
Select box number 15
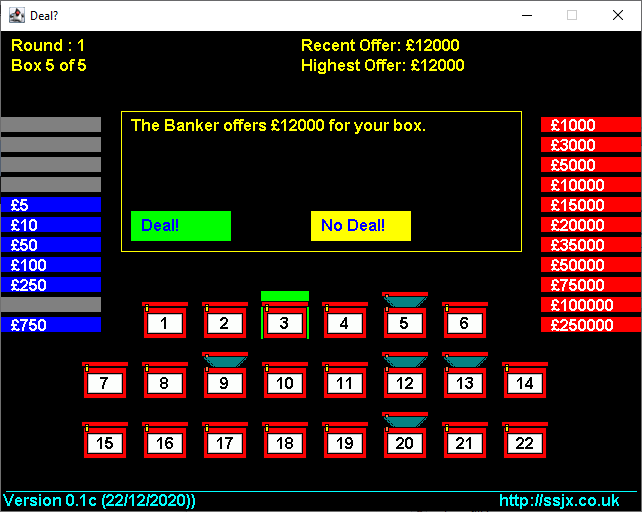tap(104, 440)
